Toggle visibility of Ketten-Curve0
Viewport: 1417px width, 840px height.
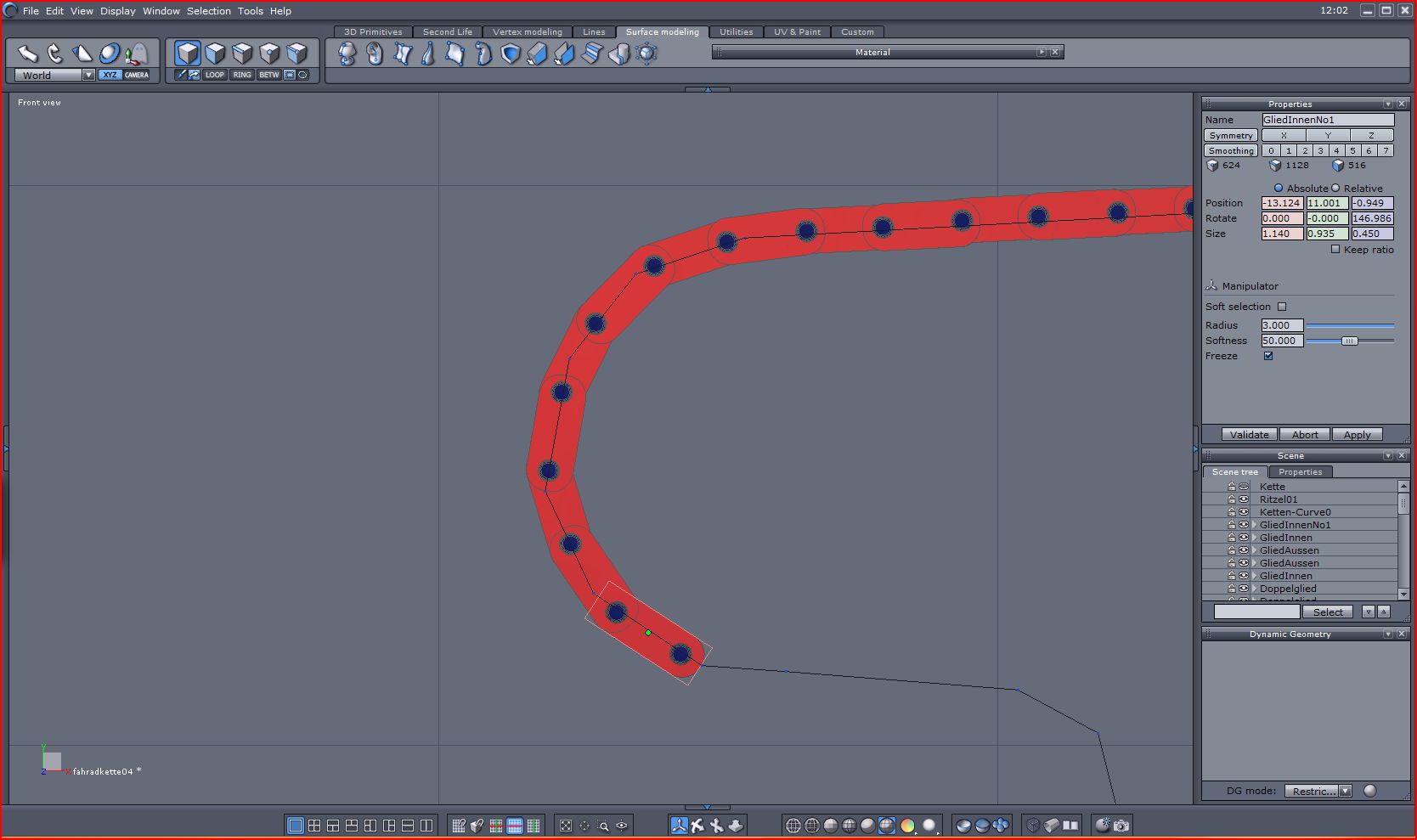point(1244,512)
